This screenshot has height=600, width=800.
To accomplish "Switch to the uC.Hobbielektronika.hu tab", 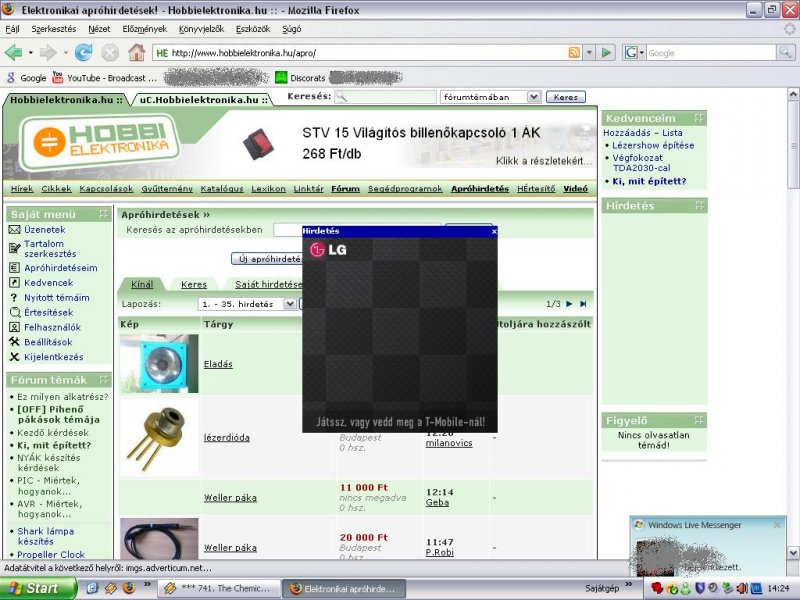I will [x=204, y=100].
